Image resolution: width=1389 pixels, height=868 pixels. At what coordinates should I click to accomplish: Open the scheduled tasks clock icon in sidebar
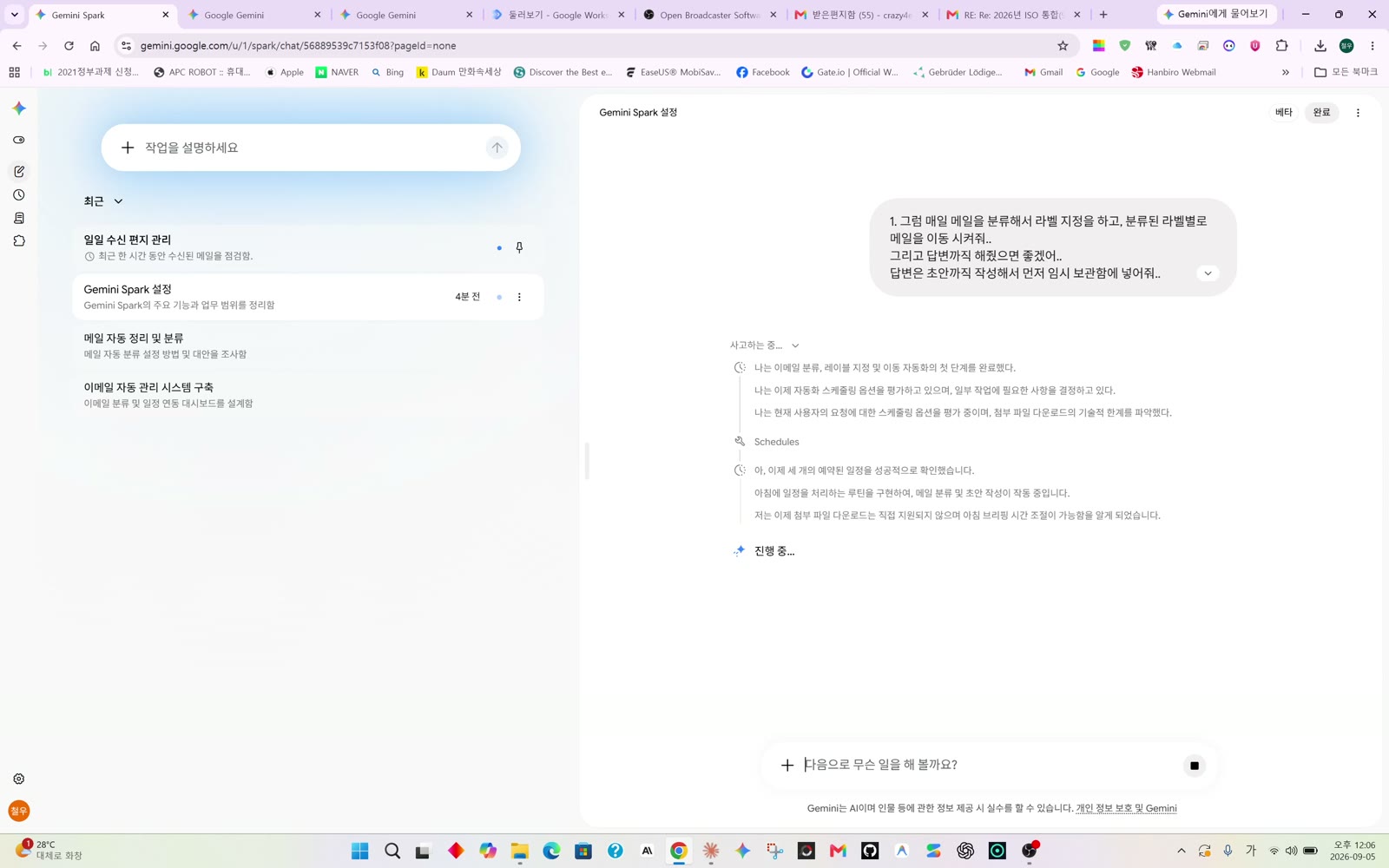pyautogui.click(x=19, y=195)
